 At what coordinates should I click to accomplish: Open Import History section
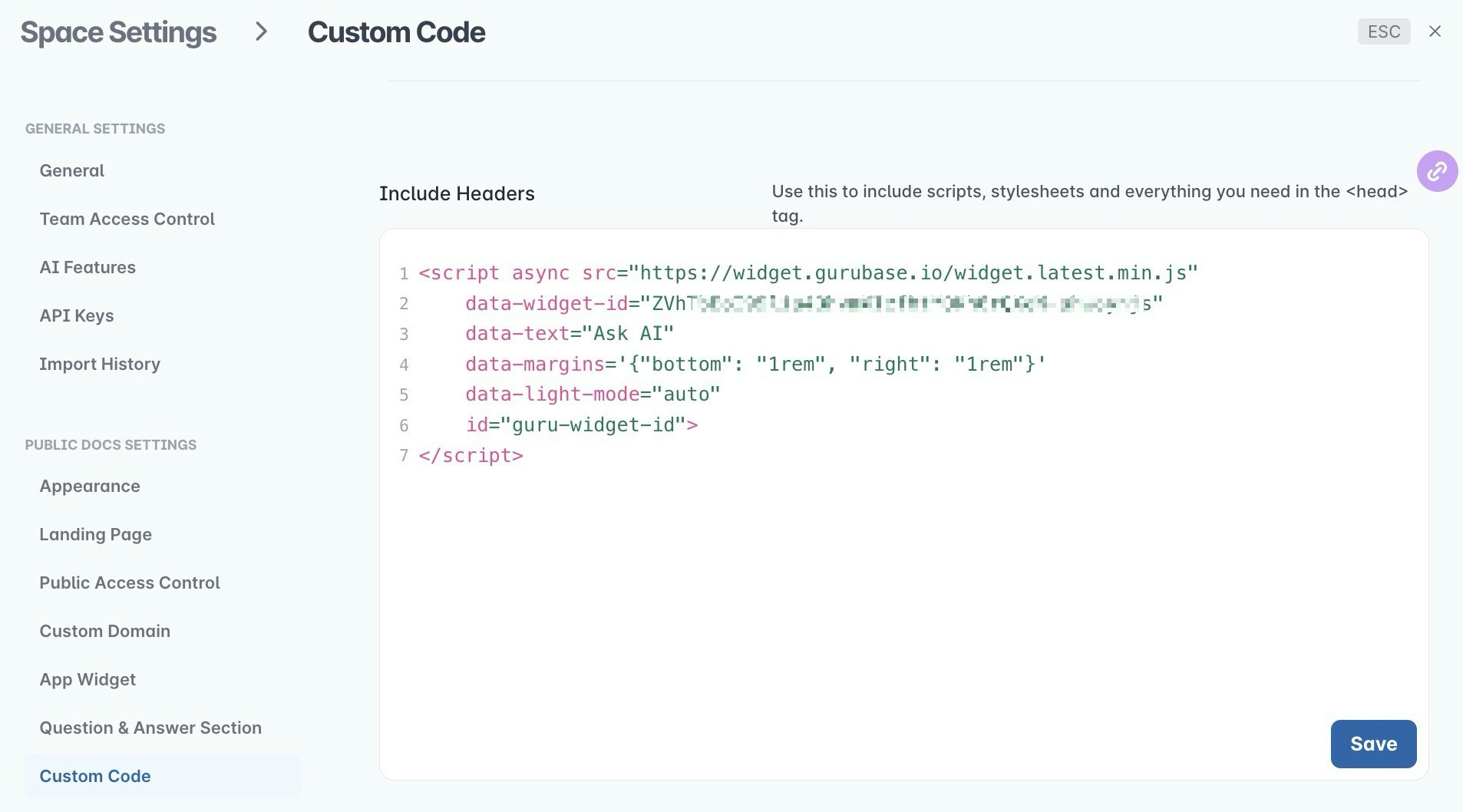click(100, 364)
